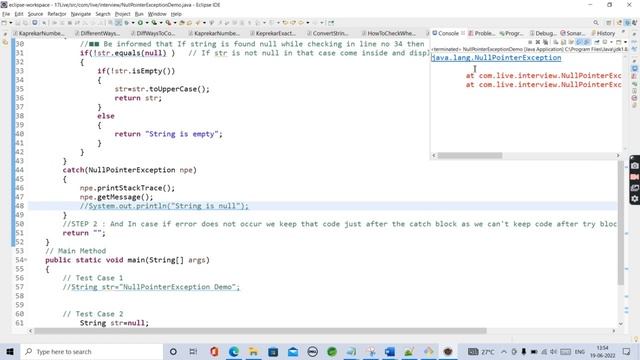Expand the Display Selected Console dropdown

click(611, 42)
